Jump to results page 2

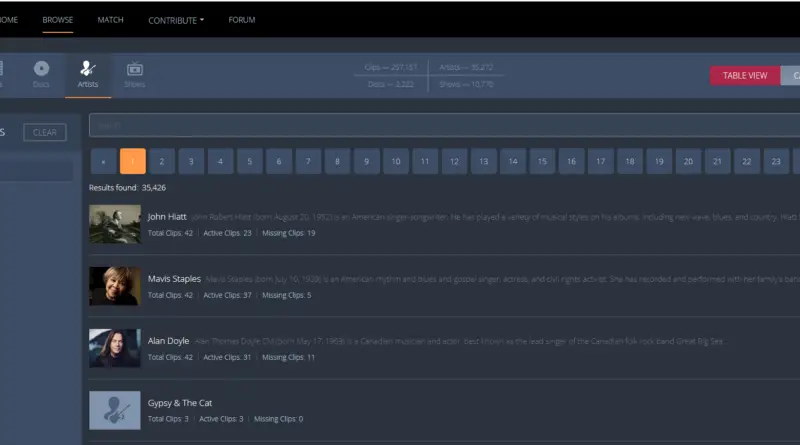162,161
